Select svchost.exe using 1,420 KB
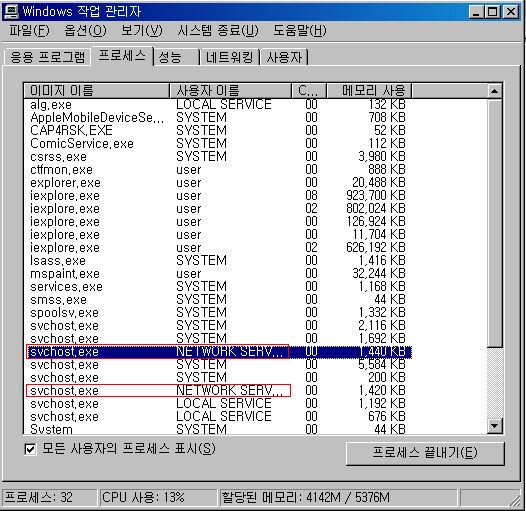This screenshot has width=526, height=511. (x=218, y=391)
